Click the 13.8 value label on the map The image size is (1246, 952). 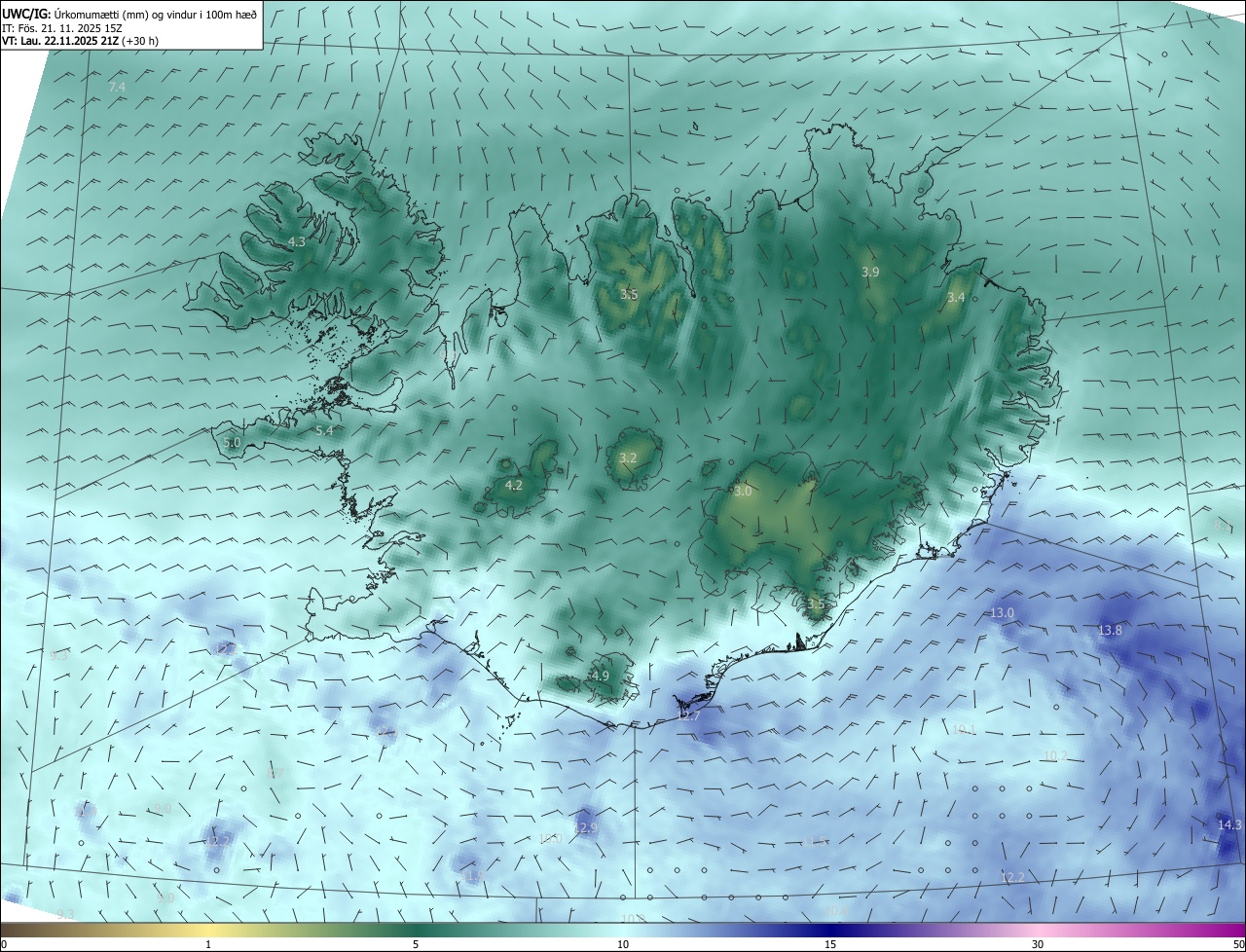1110,631
